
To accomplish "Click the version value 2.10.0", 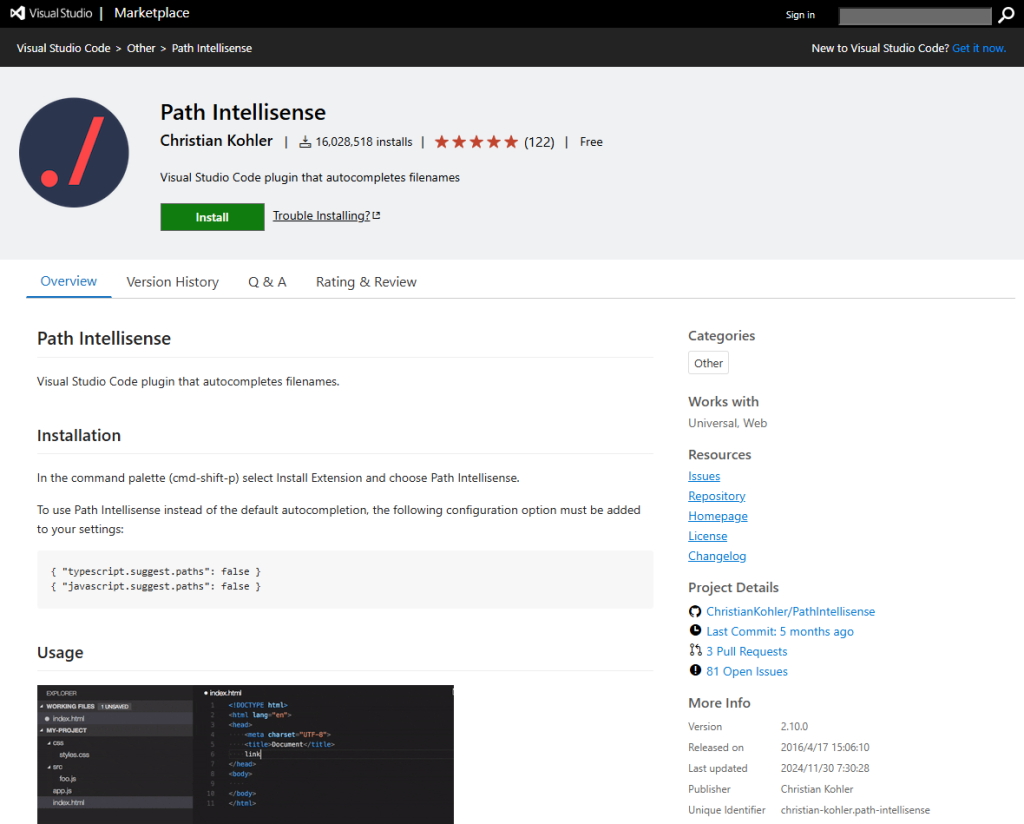I will [794, 726].
